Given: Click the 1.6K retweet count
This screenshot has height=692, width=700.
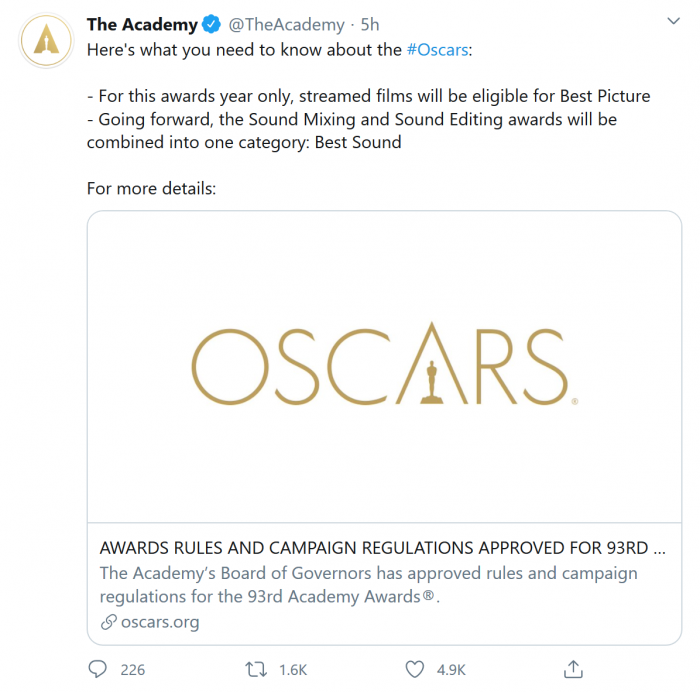Looking at the screenshot, I should tap(293, 669).
